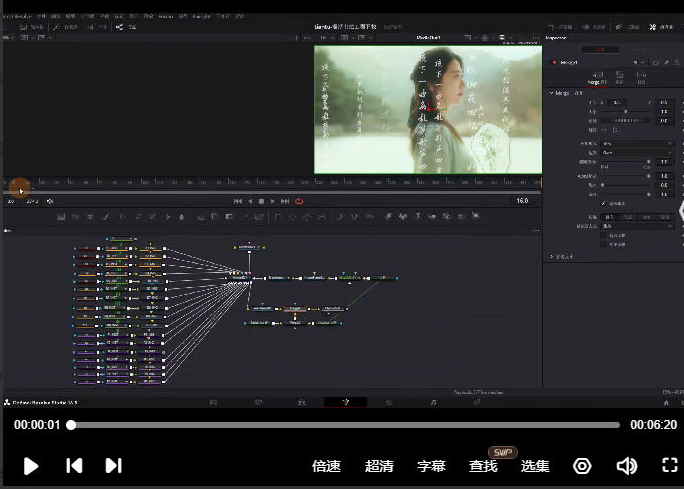Open the circular target icon in player bar

point(582,466)
